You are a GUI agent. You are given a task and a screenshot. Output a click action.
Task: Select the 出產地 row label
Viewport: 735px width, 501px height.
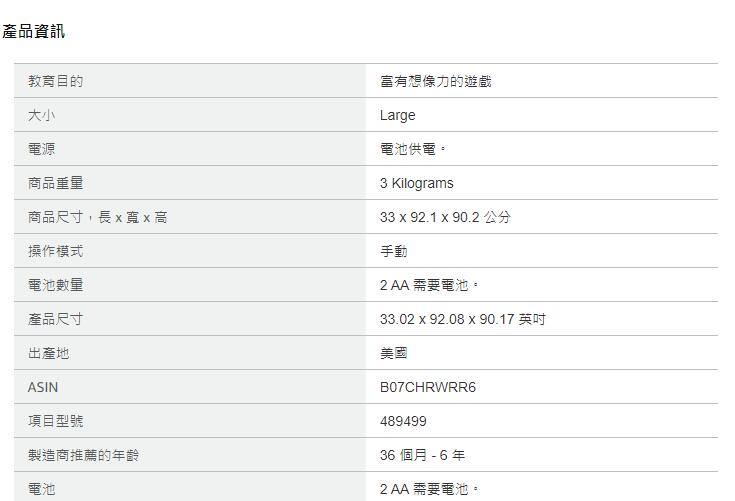[x=49, y=353]
